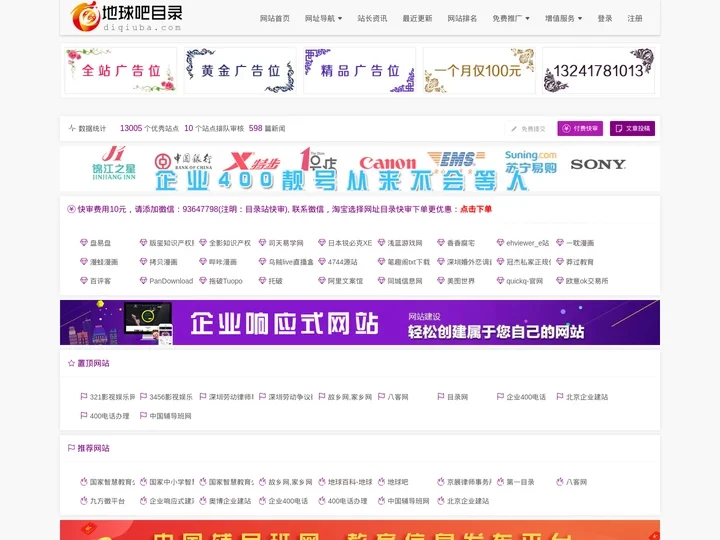
Task: Click the diamond icon beside 欧意ok交易所
Action: click(x=560, y=280)
